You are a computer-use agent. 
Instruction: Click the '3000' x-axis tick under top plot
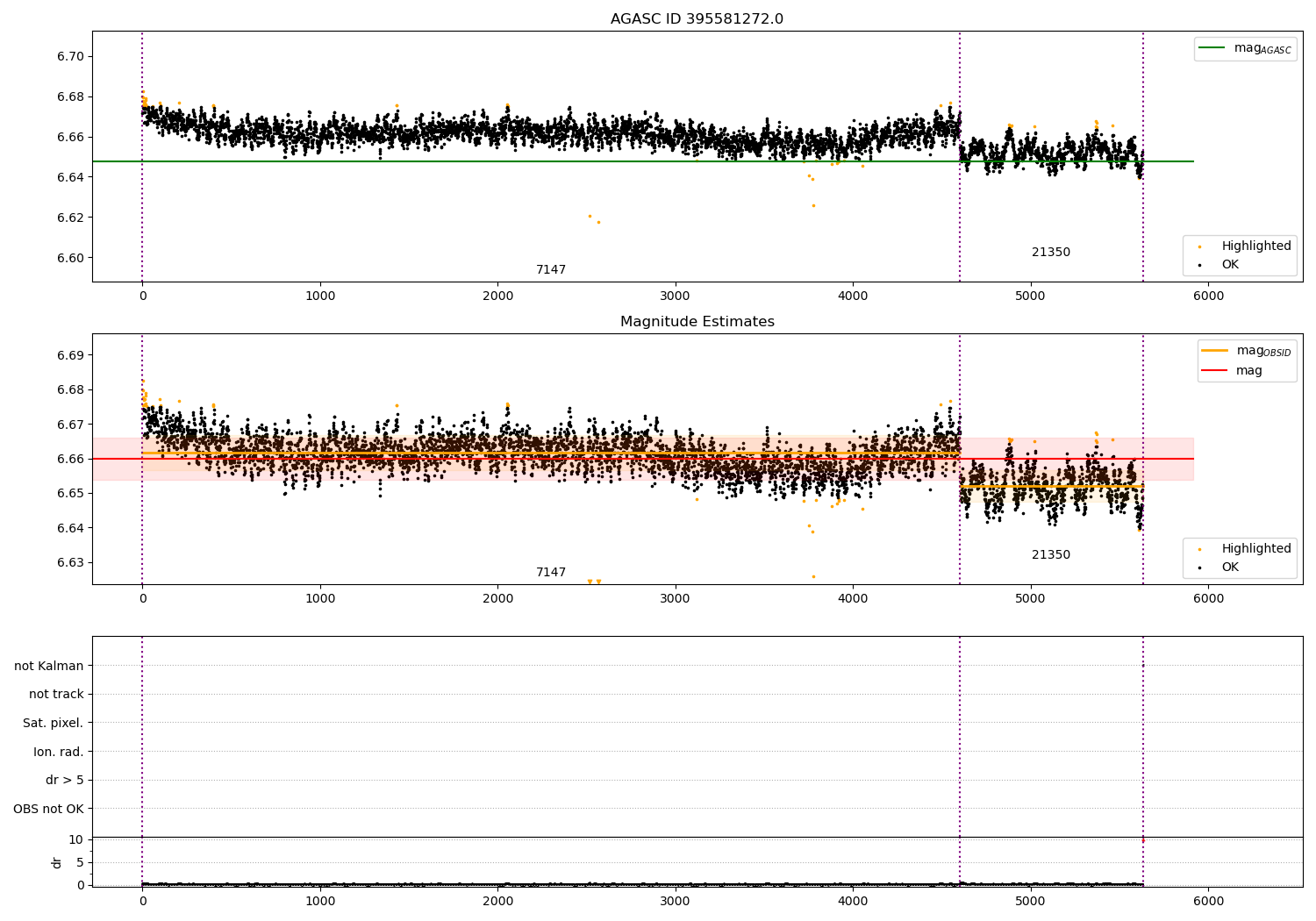tap(676, 296)
